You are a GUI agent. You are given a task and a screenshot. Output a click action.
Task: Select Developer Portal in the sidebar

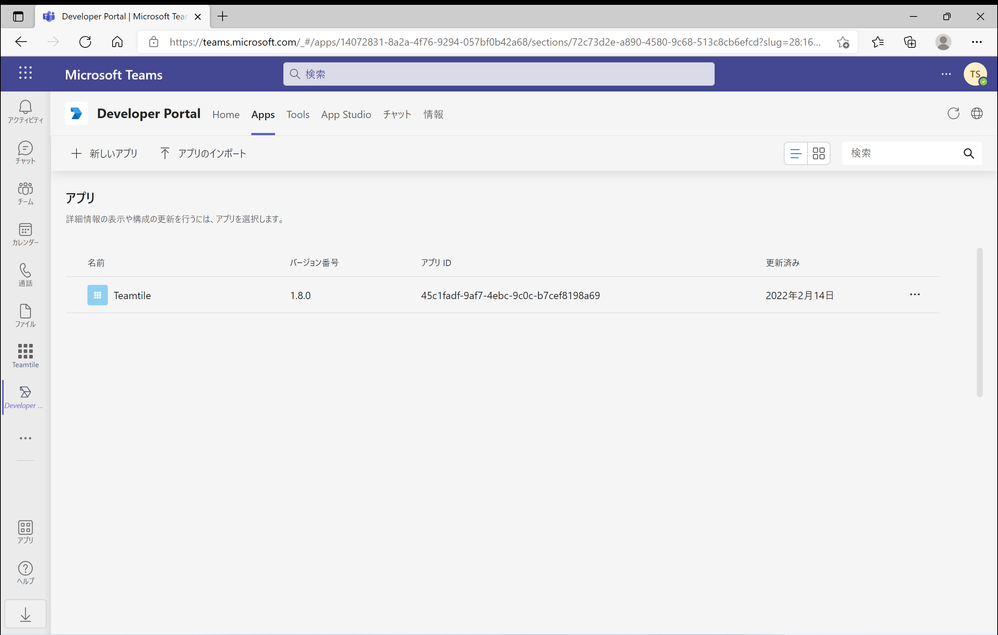pyautogui.click(x=25, y=396)
